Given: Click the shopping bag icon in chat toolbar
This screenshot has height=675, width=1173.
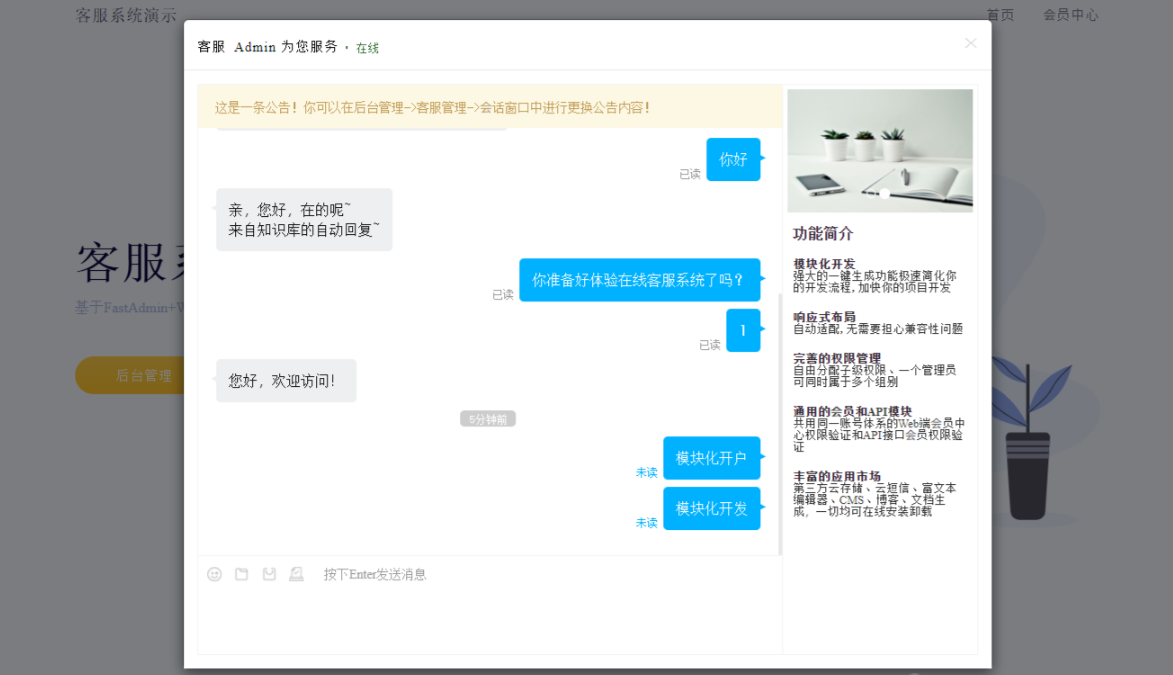Looking at the screenshot, I should pos(269,574).
